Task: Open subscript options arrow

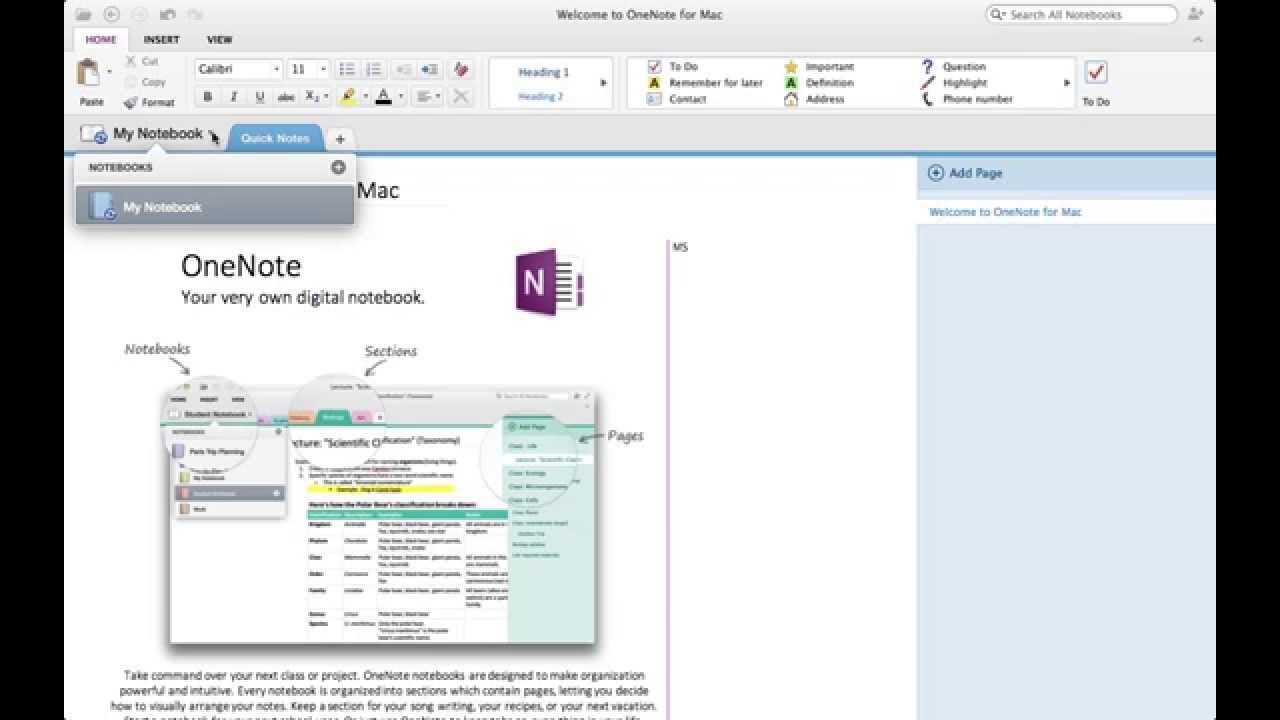Action: click(327, 97)
